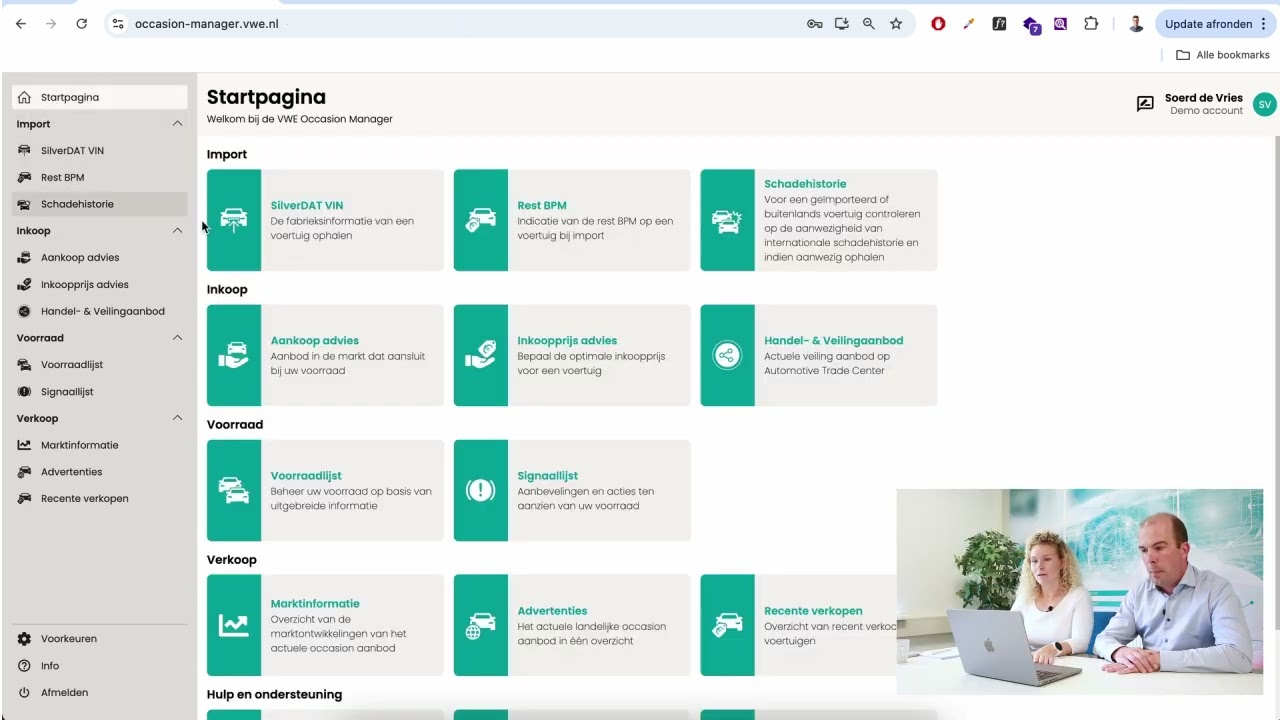Open the Recente verkopen card icon
The image size is (1280, 720).
pos(727,625)
